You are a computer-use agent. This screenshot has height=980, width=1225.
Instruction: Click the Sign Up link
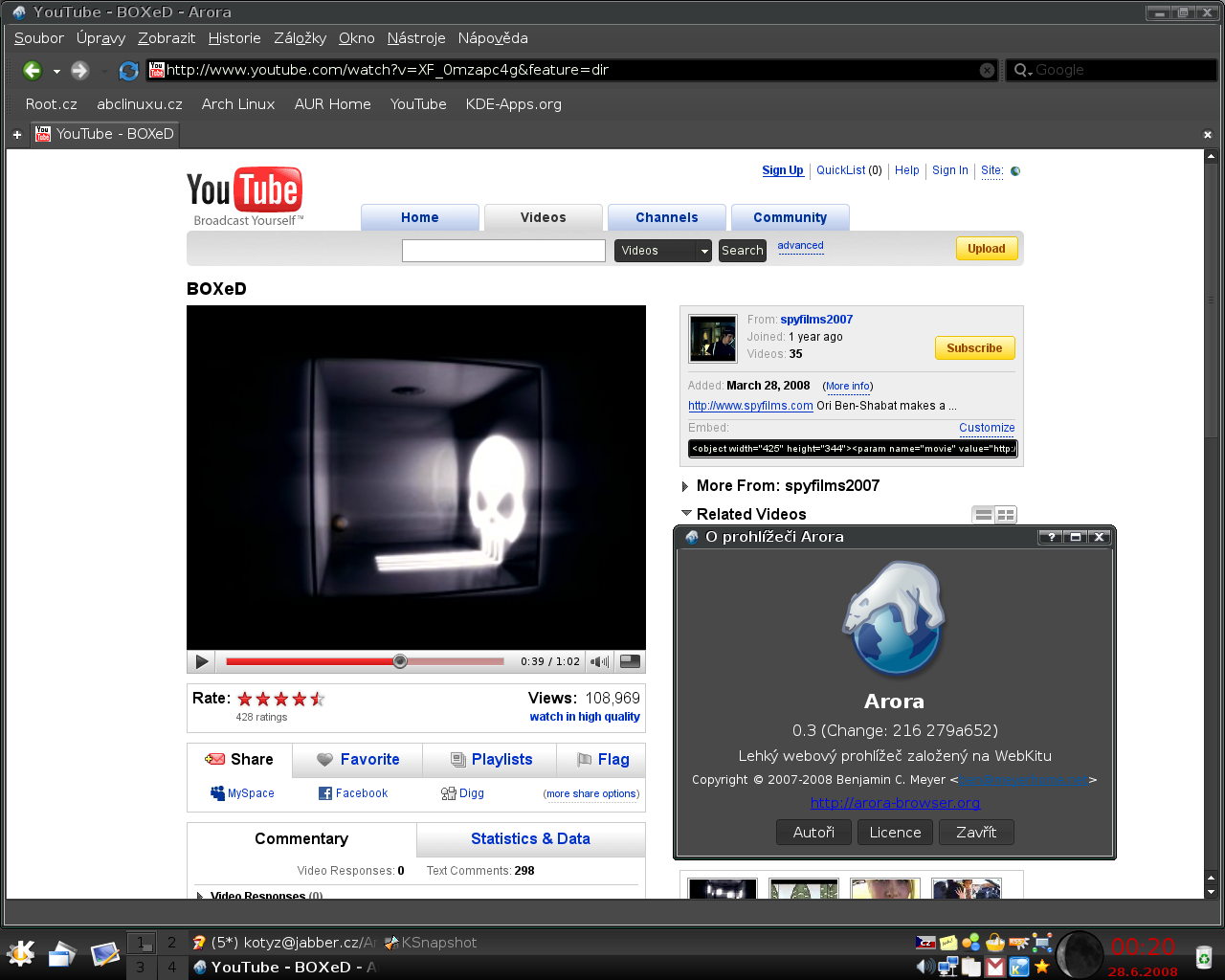(782, 170)
